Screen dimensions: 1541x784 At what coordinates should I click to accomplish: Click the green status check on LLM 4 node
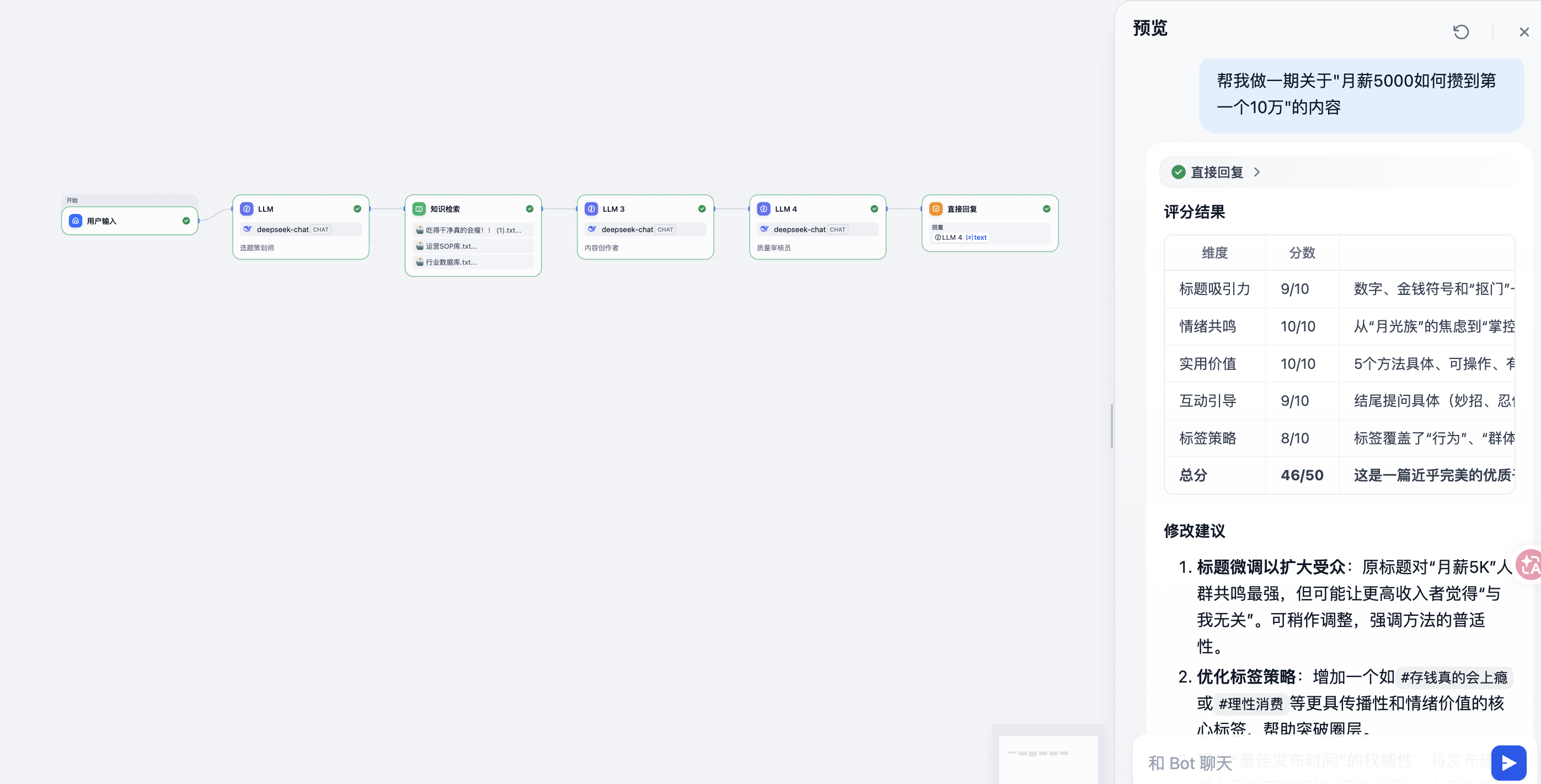click(x=874, y=209)
